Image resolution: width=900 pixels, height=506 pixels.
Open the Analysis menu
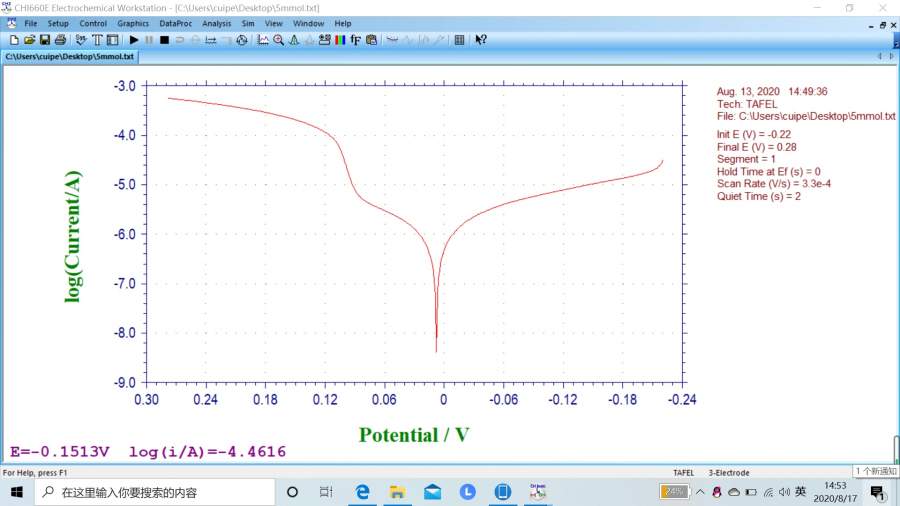216,23
